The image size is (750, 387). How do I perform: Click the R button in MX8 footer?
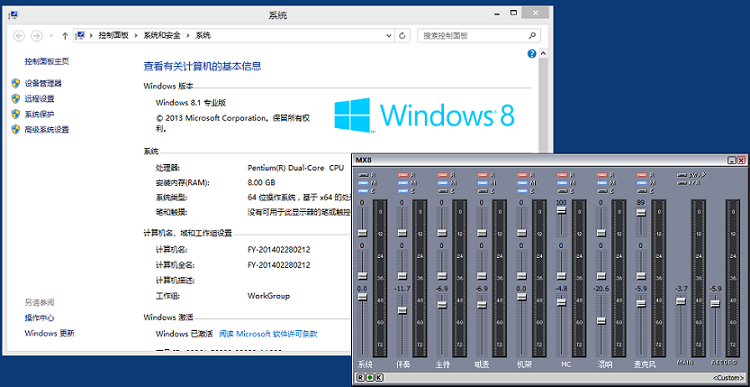pos(360,377)
